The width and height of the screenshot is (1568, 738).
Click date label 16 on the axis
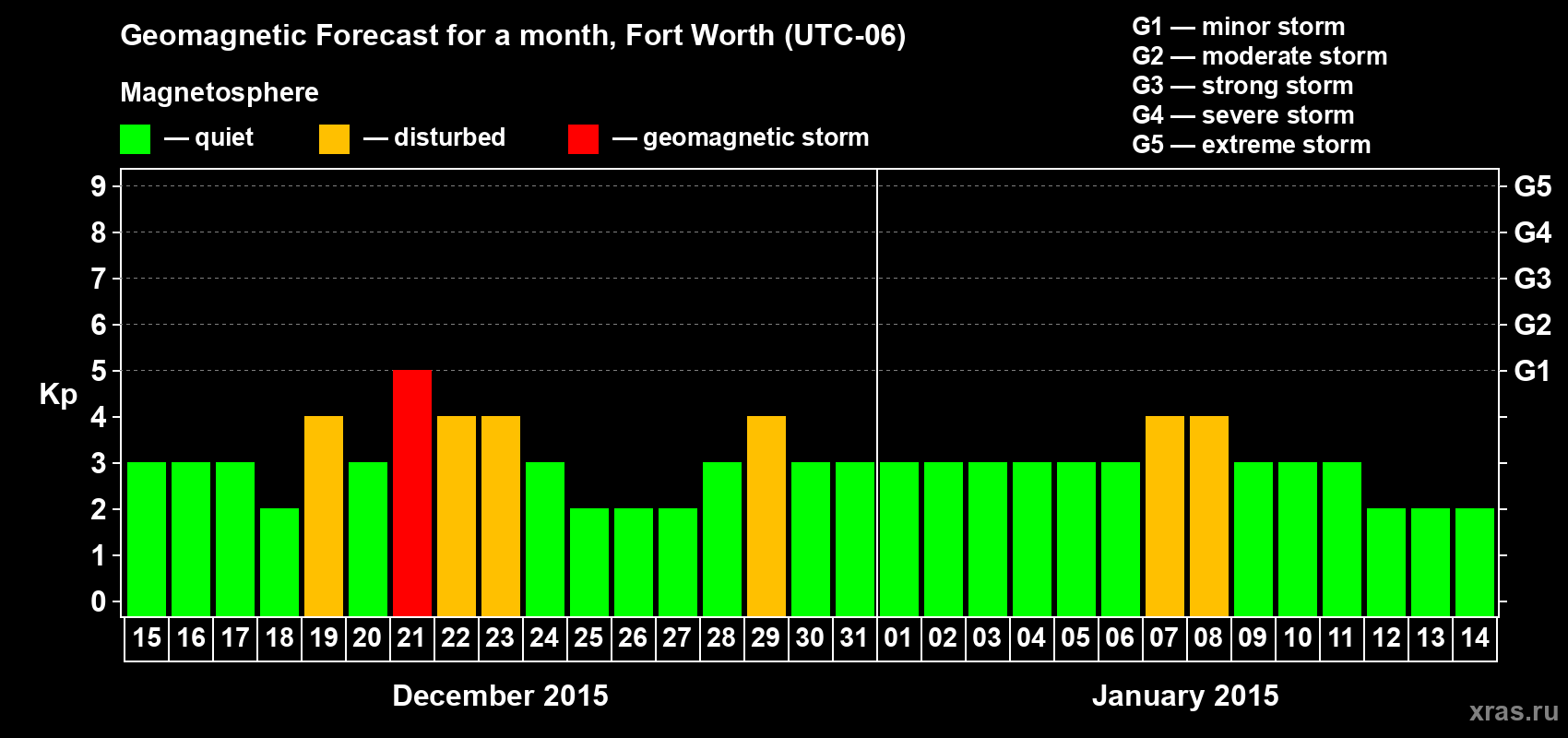191,638
